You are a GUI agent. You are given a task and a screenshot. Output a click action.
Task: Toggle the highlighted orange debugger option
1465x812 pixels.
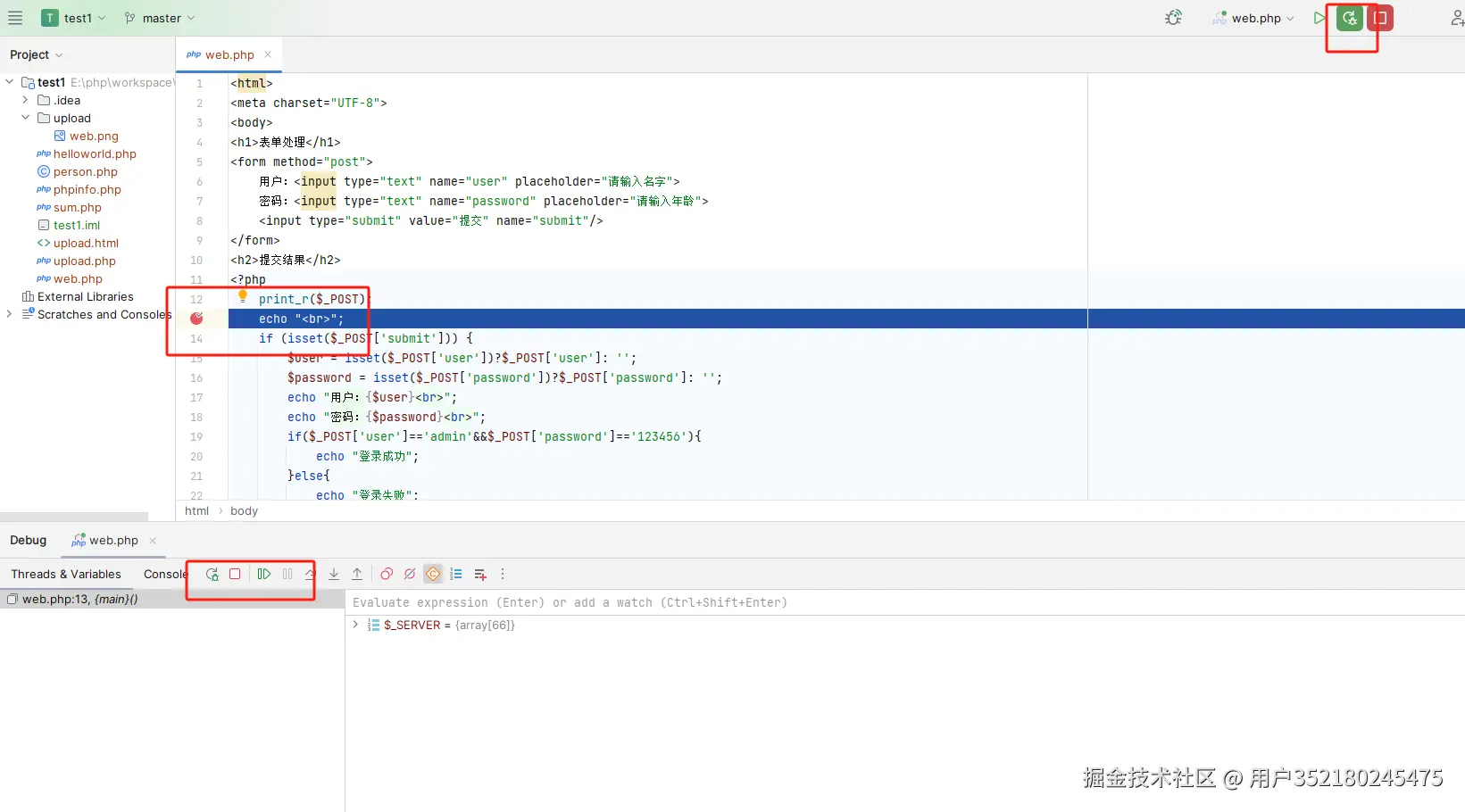[x=433, y=575]
